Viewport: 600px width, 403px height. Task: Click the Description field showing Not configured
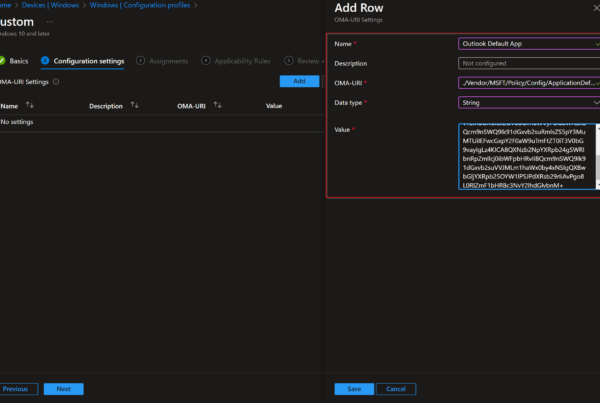[x=527, y=63]
